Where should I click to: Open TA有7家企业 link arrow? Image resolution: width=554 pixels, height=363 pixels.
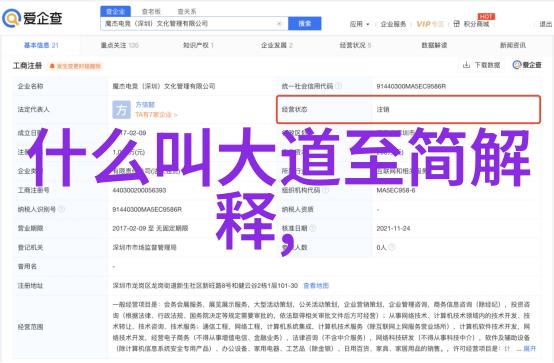[176, 115]
